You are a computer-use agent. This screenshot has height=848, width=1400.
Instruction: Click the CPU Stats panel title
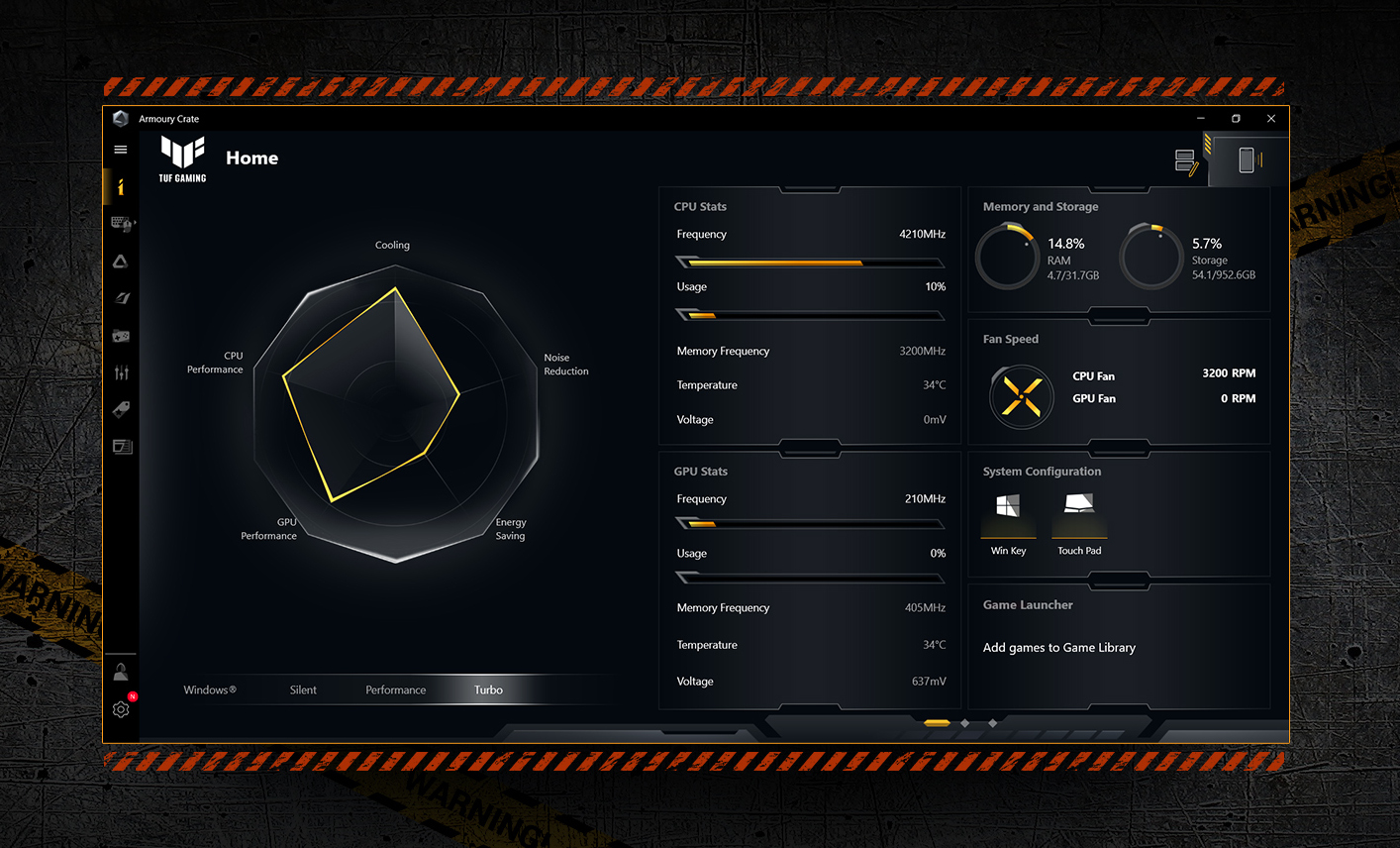click(x=700, y=207)
